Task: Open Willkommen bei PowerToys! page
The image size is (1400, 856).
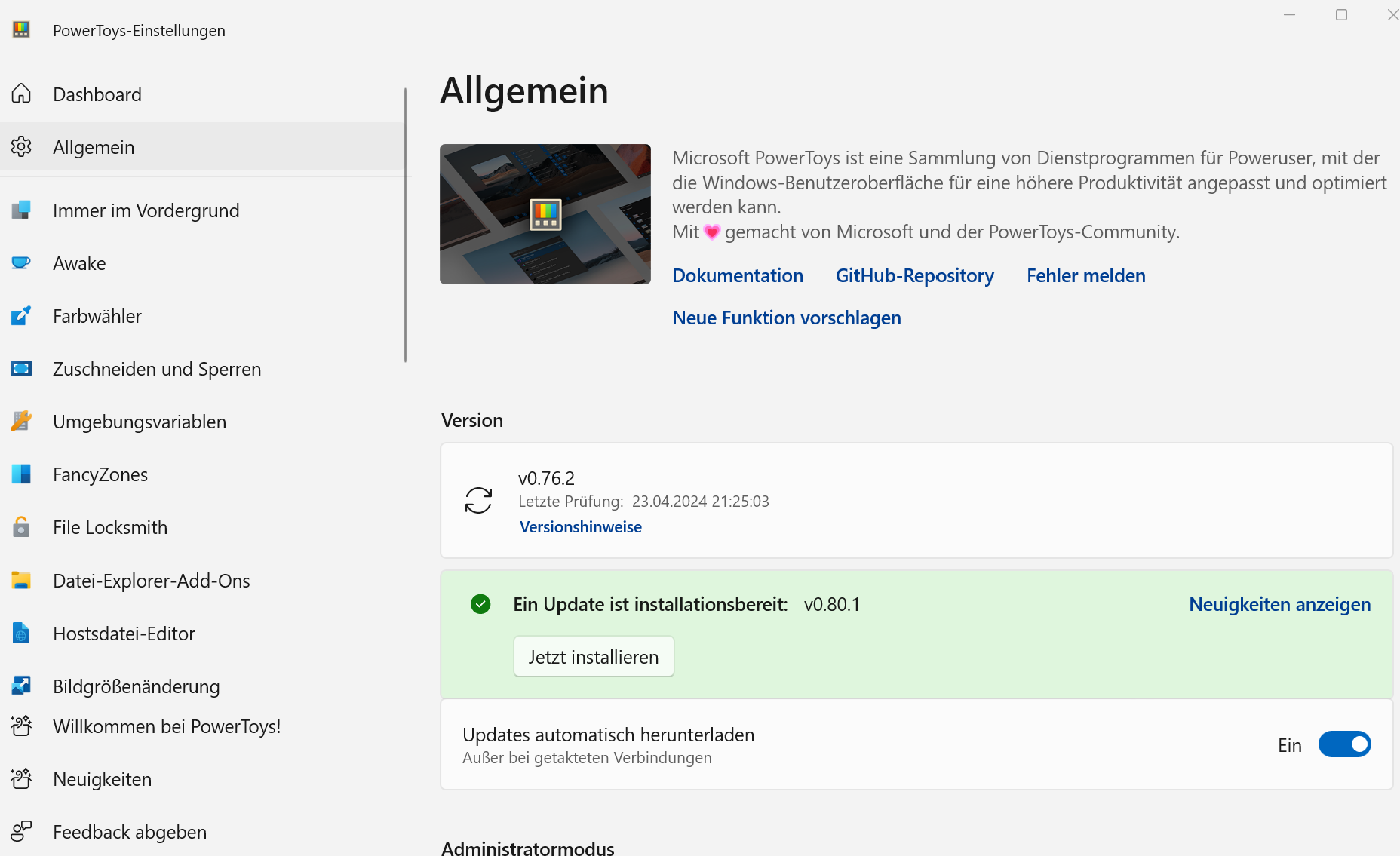Action: pyautogui.click(x=167, y=726)
